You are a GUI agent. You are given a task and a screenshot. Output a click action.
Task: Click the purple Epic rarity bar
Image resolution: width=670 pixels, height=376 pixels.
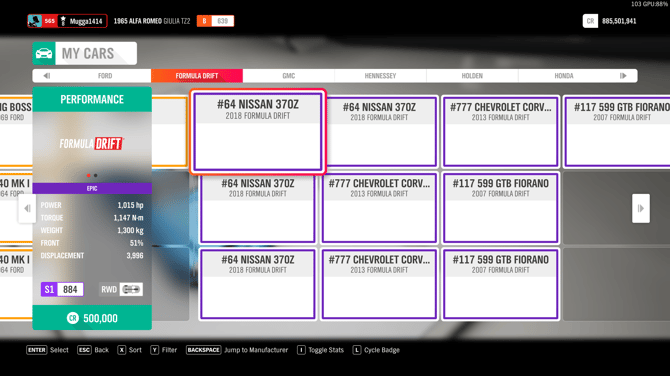pos(92,188)
